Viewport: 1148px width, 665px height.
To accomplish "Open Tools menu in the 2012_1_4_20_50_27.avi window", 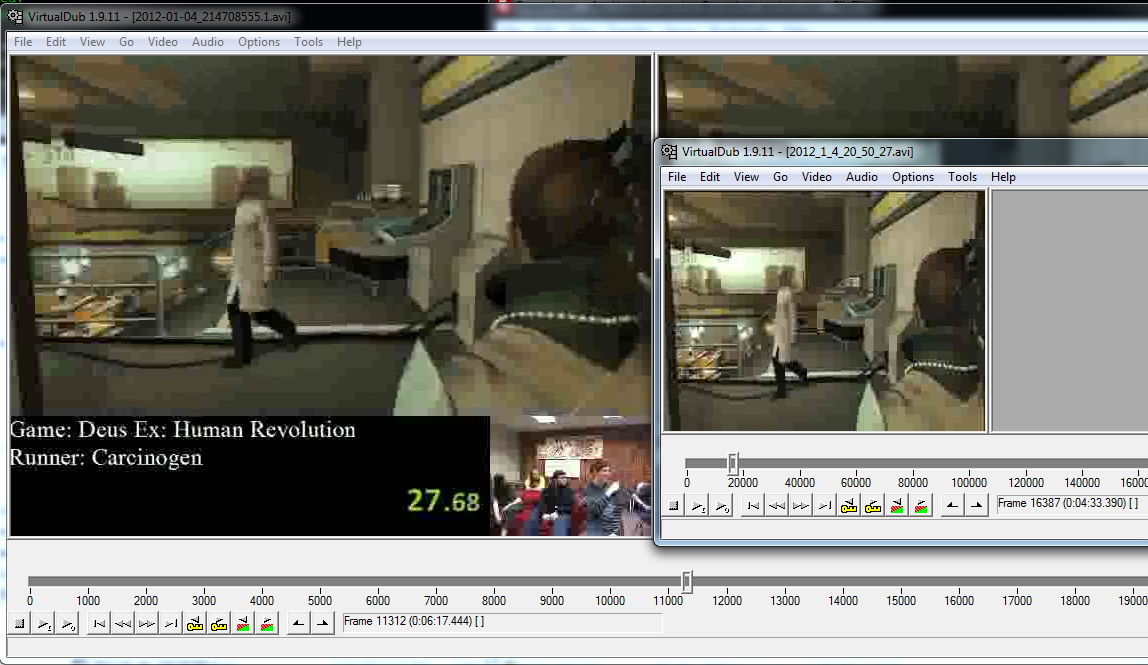I will point(962,177).
